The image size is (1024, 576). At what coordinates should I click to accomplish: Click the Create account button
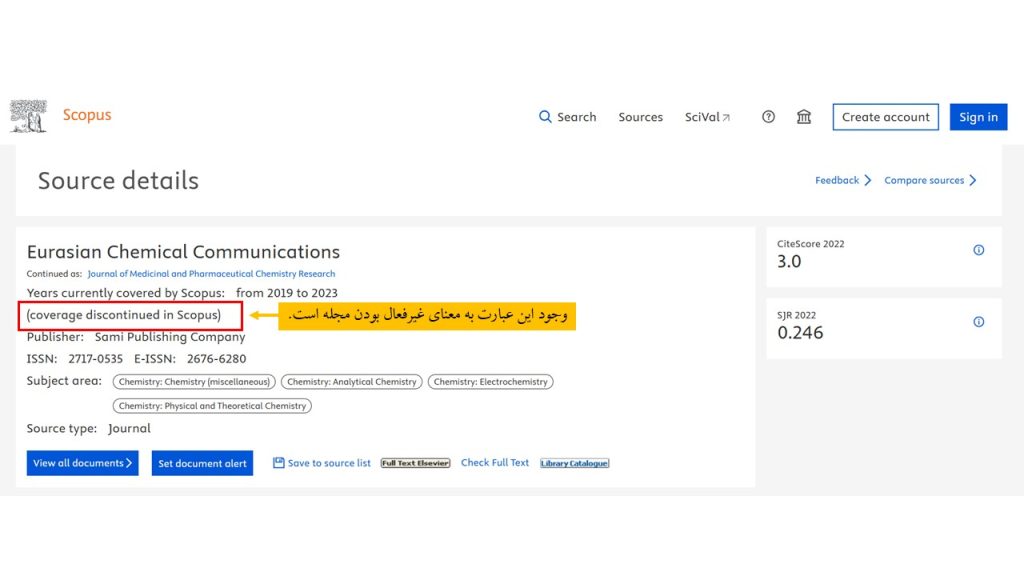point(886,117)
